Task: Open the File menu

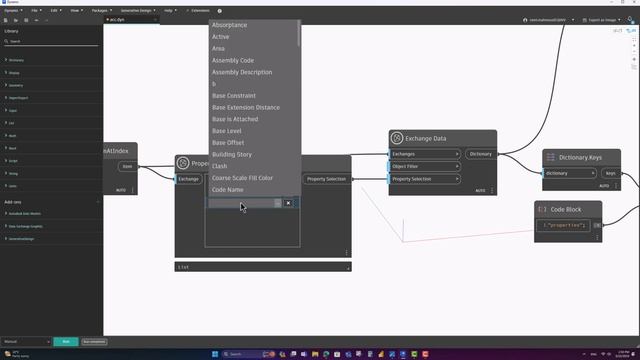Action: tap(37, 11)
